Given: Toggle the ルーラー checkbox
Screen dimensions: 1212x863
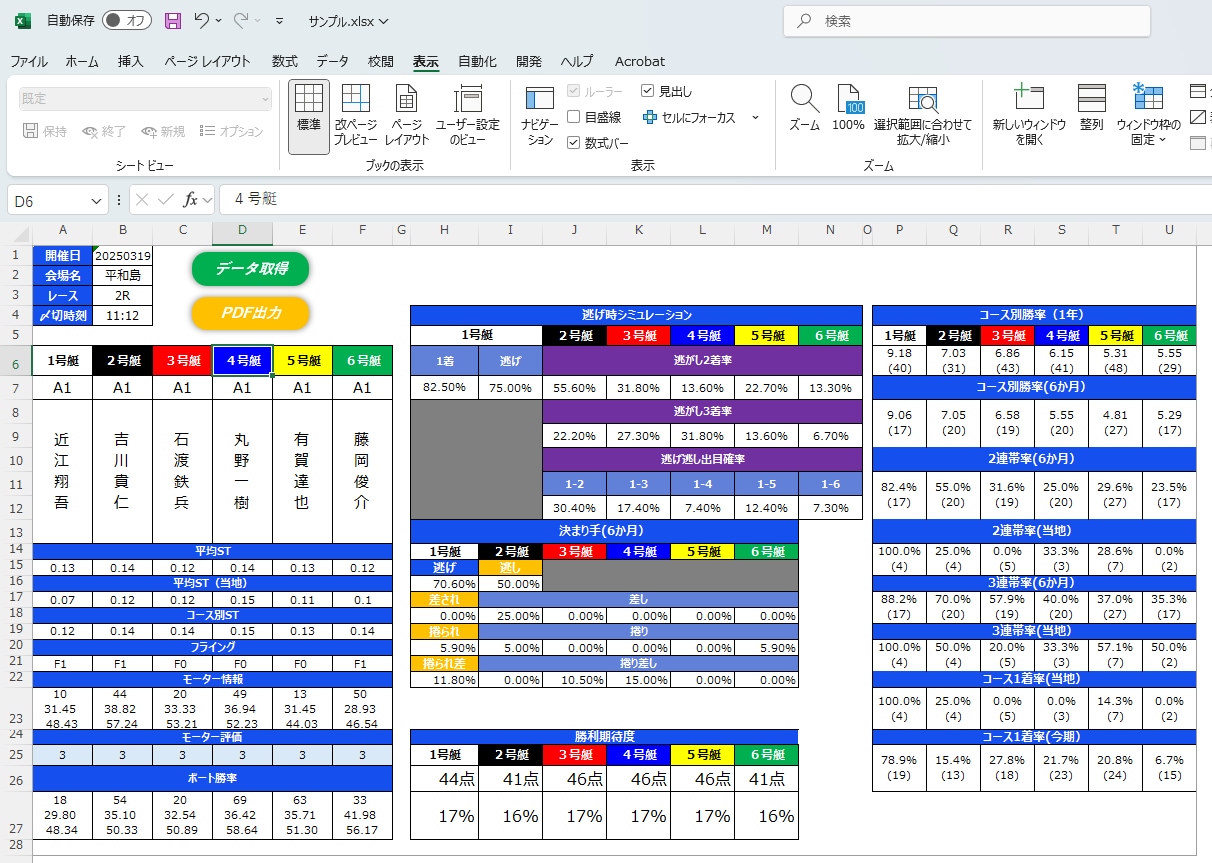Looking at the screenshot, I should pyautogui.click(x=574, y=91).
